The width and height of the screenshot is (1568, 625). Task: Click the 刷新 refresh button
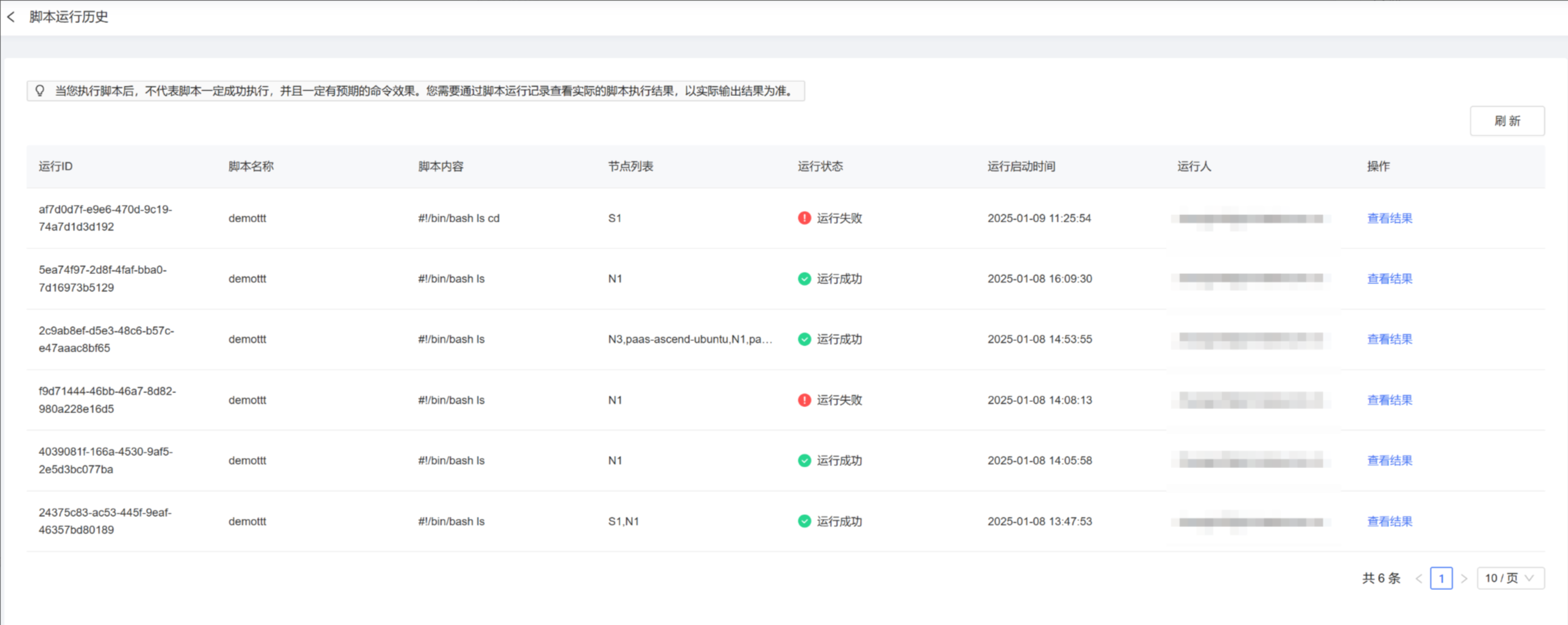1507,121
